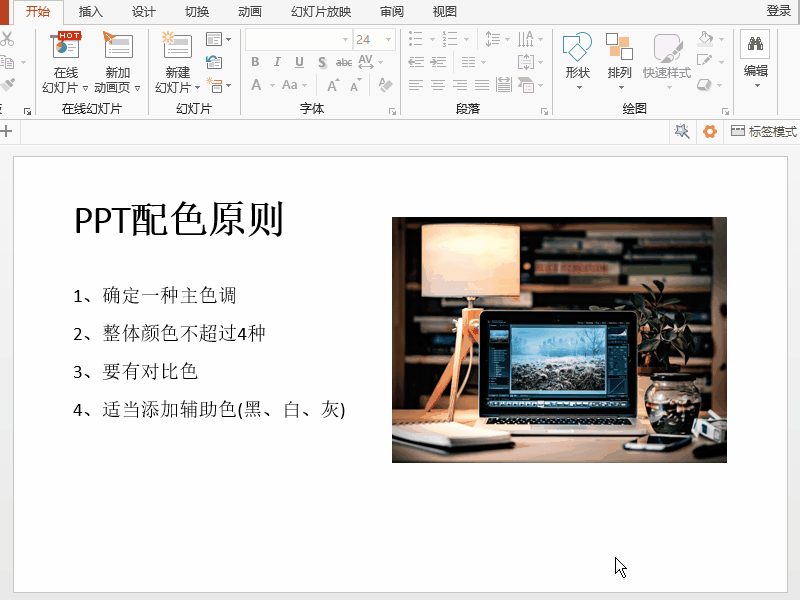Image resolution: width=800 pixels, height=600 pixels.
Task: Toggle Underline formatting
Action: click(x=299, y=62)
